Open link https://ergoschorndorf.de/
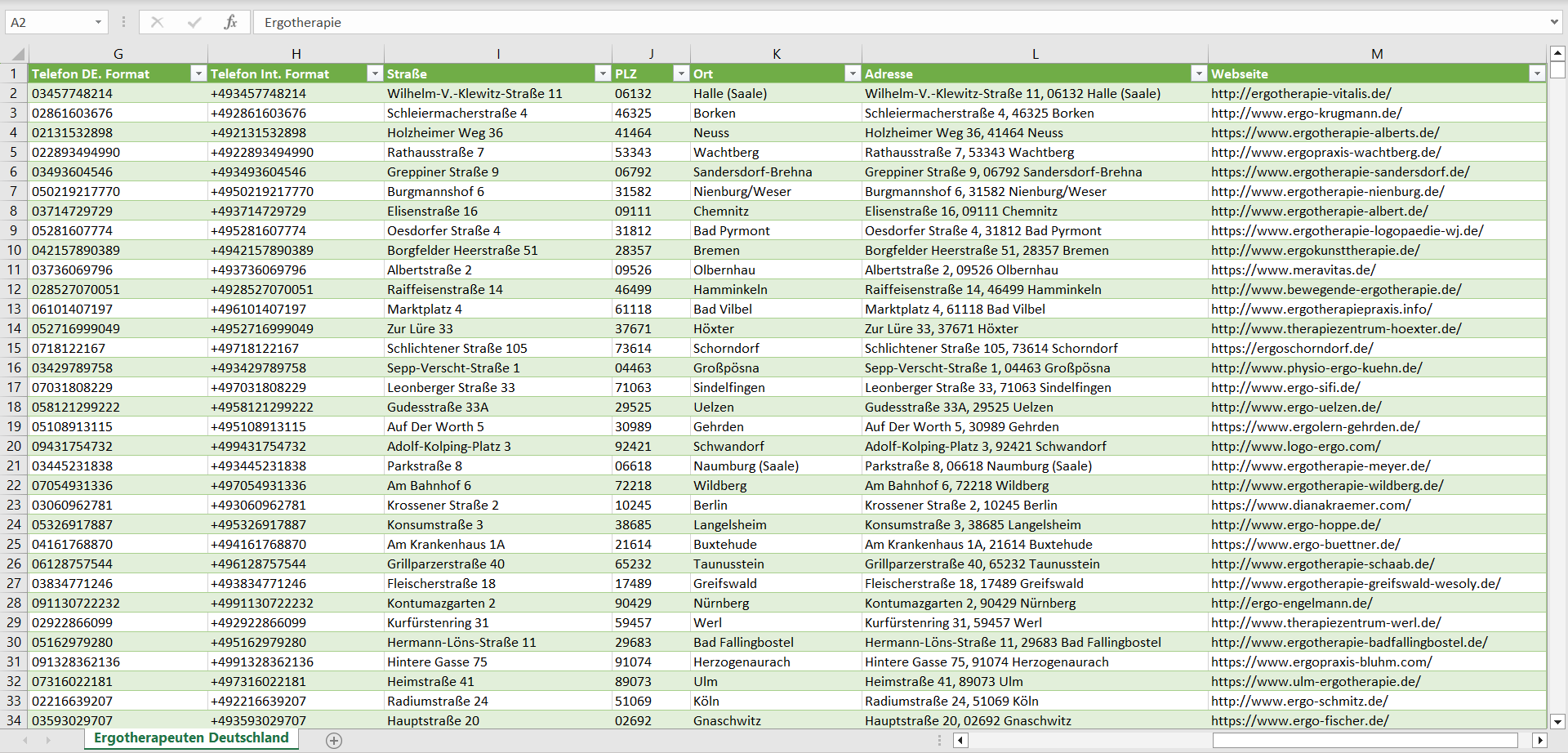 (1292, 348)
